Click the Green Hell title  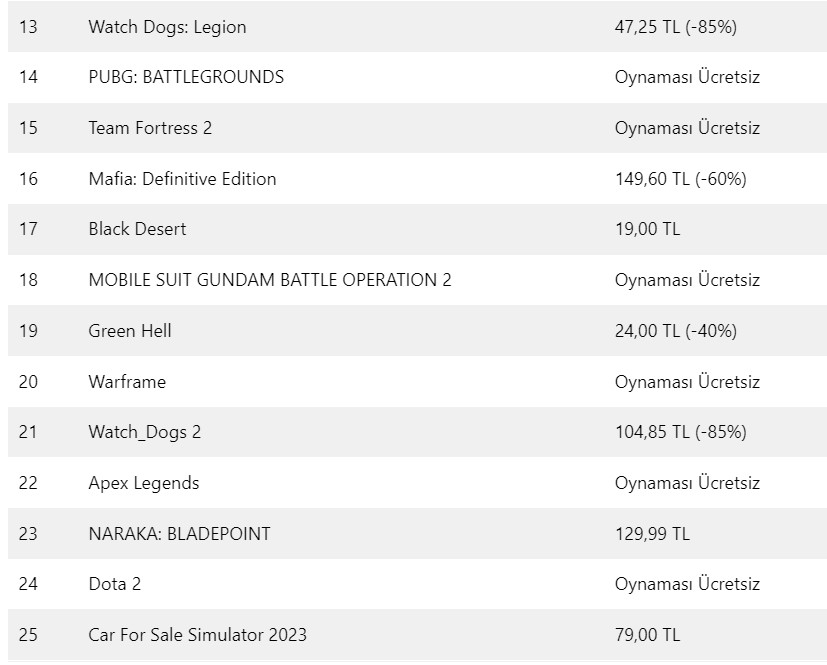click(x=130, y=330)
